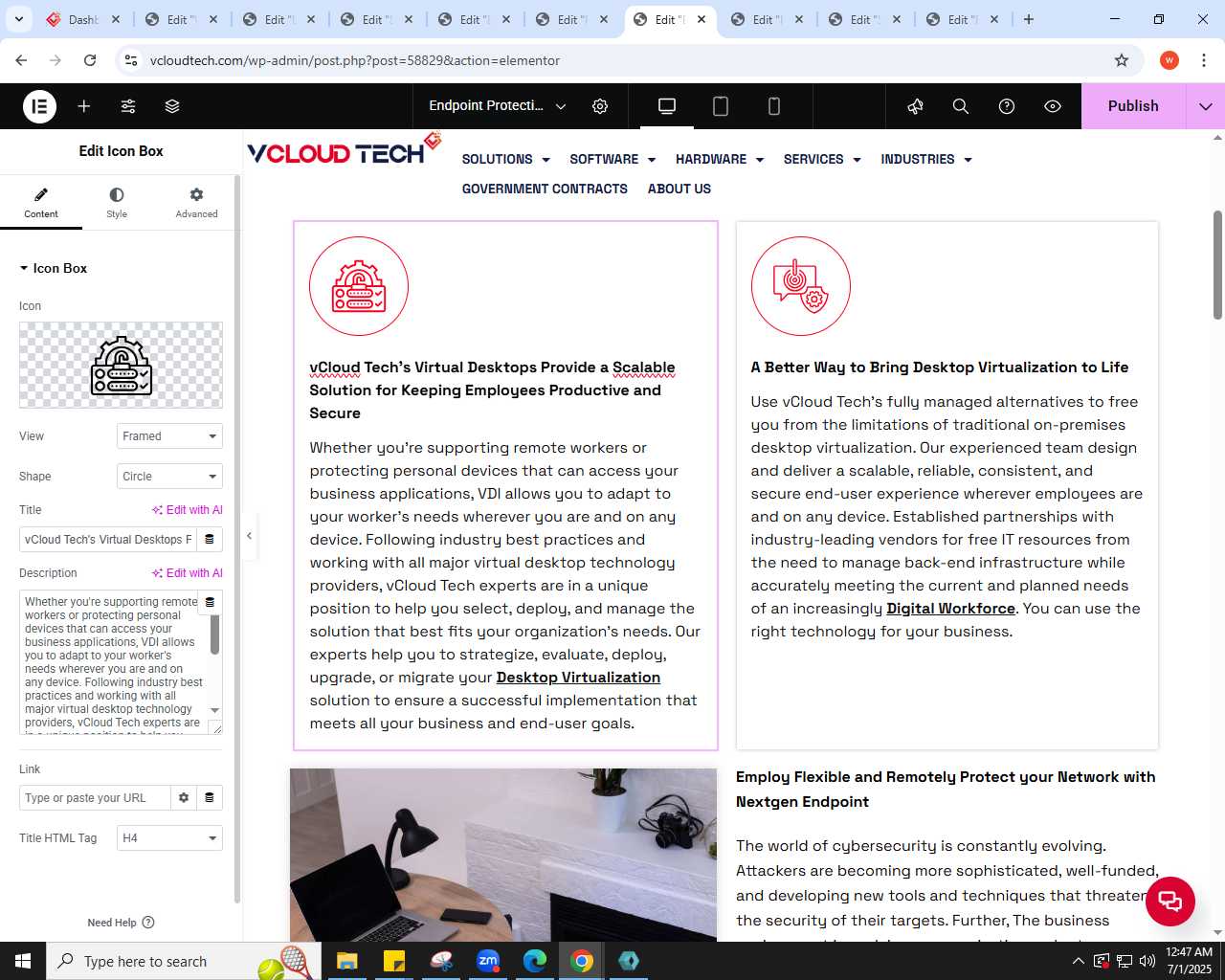The image size is (1225, 980).
Task: Open a new browser tab
Action: point(1029,19)
